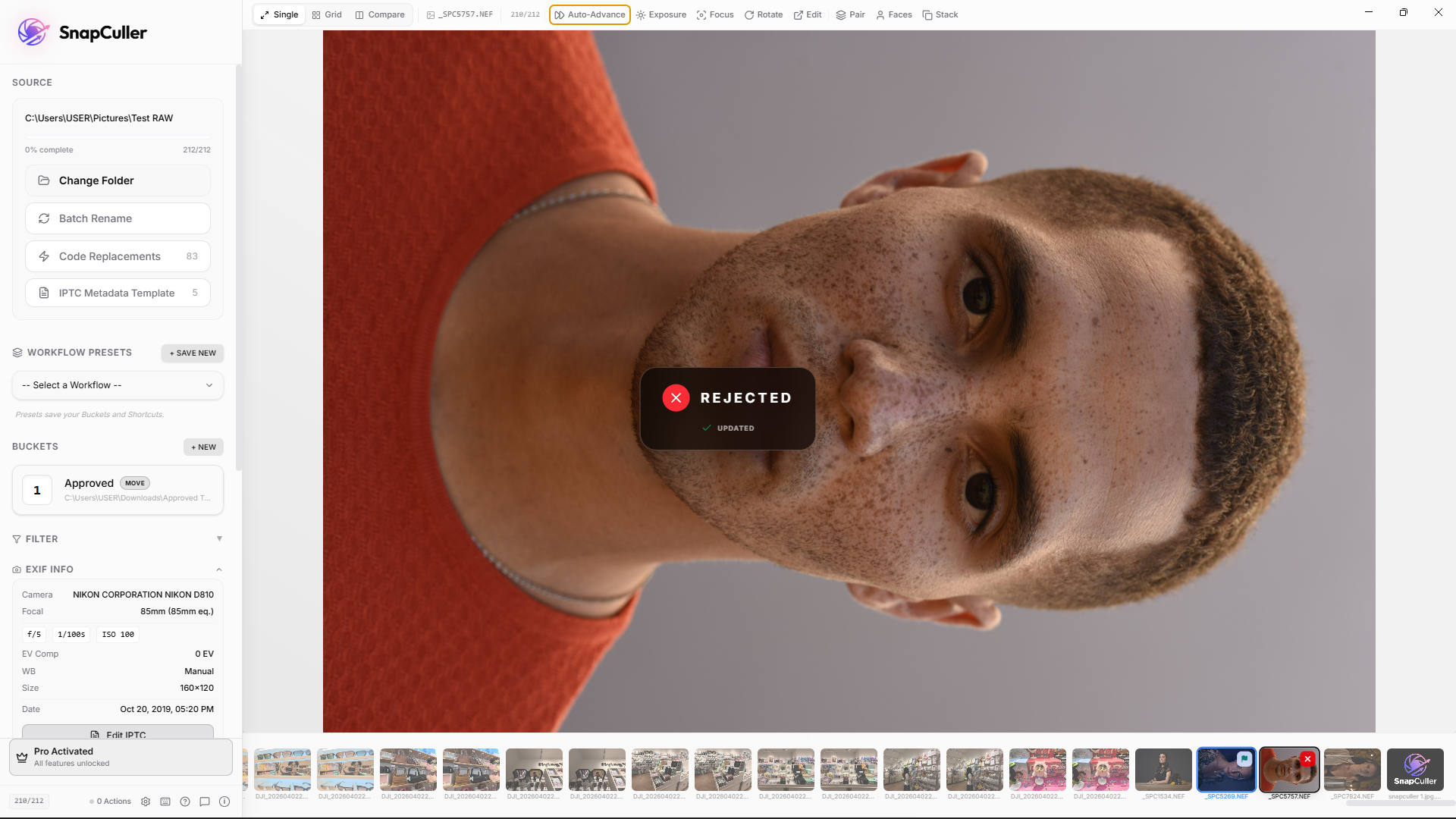The width and height of the screenshot is (1456, 819).
Task: Click the 1/100s shutter chip
Action: (x=71, y=635)
